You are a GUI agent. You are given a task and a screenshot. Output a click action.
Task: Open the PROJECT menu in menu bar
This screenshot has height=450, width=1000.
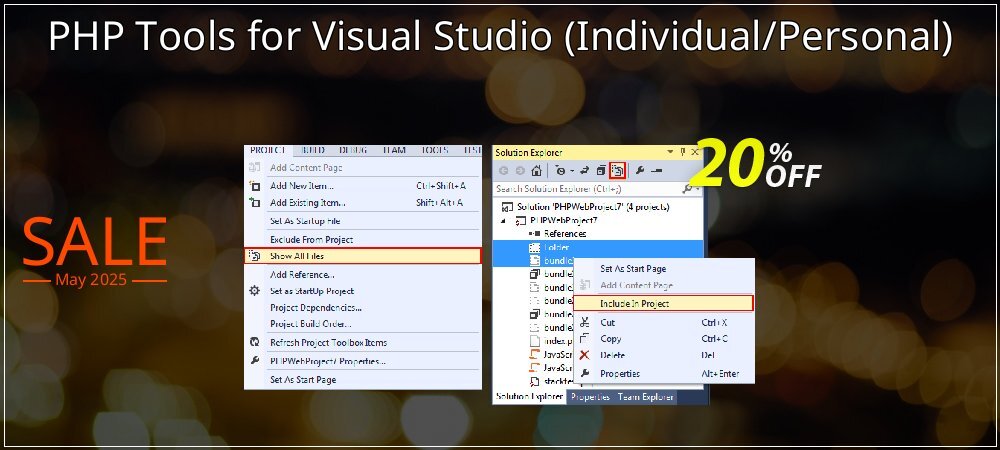(267, 150)
